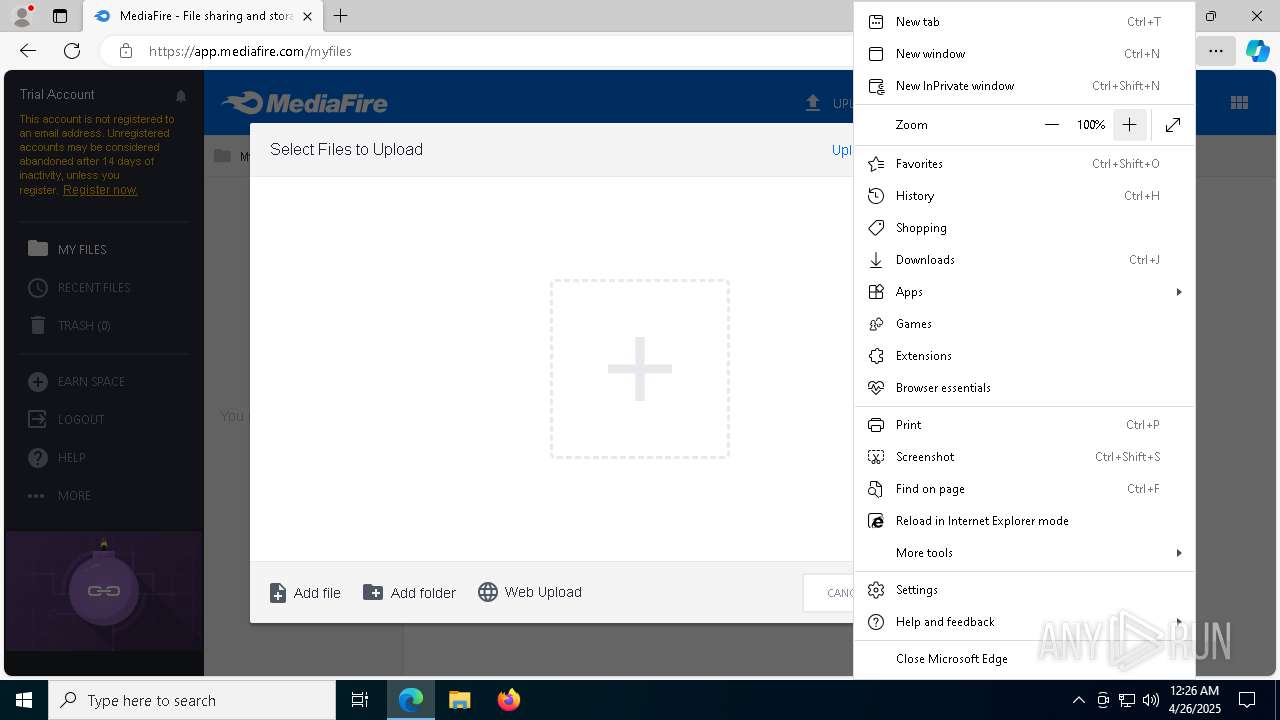Click the browser back arrow
Image resolution: width=1280 pixels, height=720 pixels.
click(28, 50)
